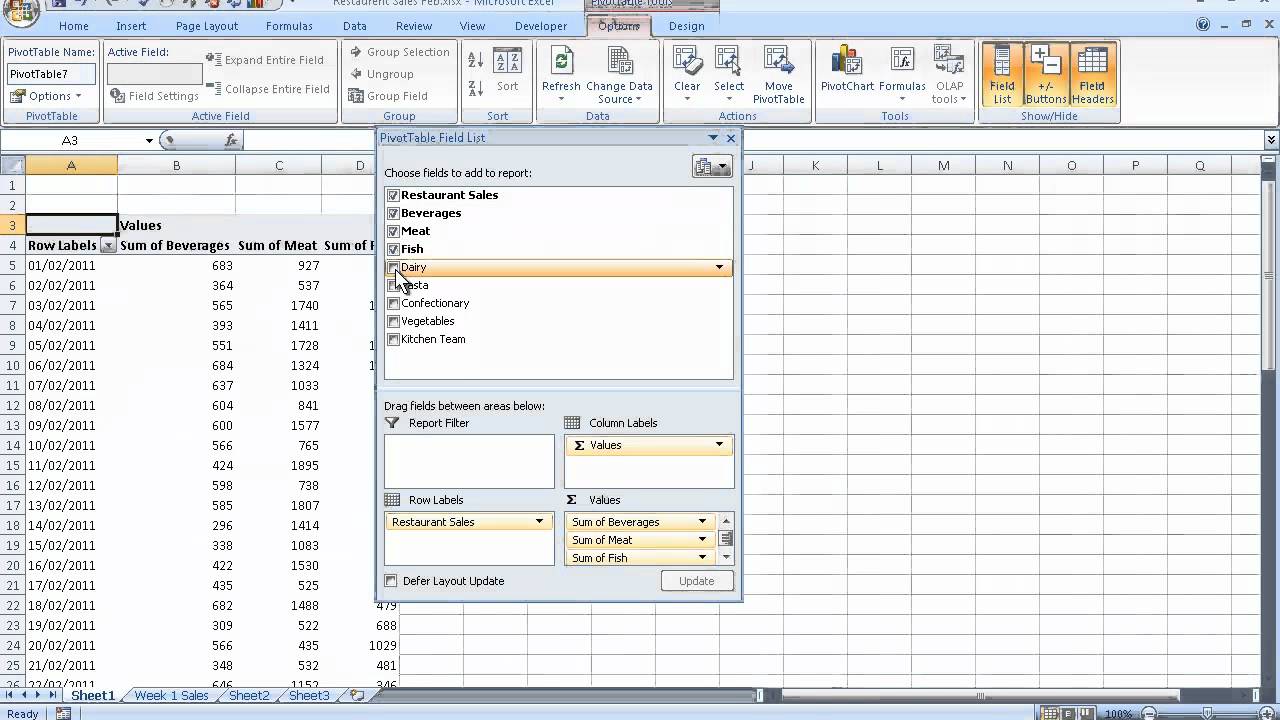The width and height of the screenshot is (1280, 720).
Task: Click Group Selection
Action: point(399,52)
